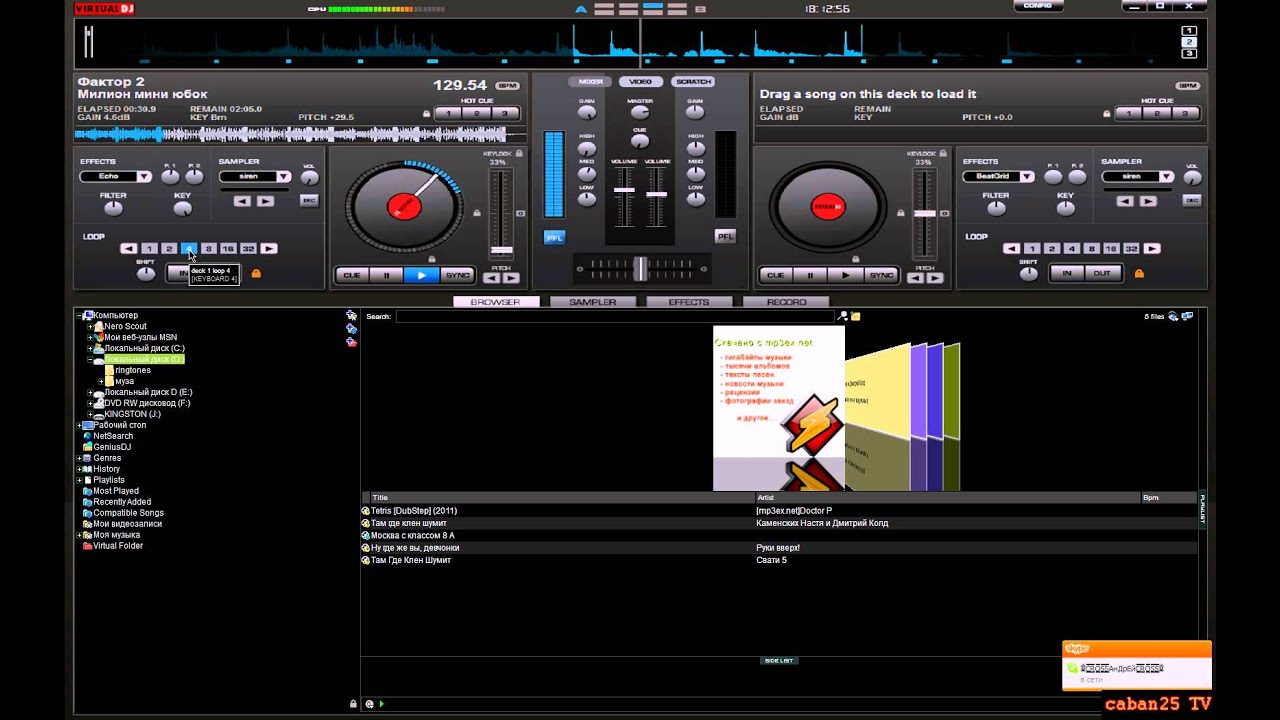Select the track Tetris [DubStep] (2011) in the list
Image resolution: width=1280 pixels, height=720 pixels.
(414, 511)
